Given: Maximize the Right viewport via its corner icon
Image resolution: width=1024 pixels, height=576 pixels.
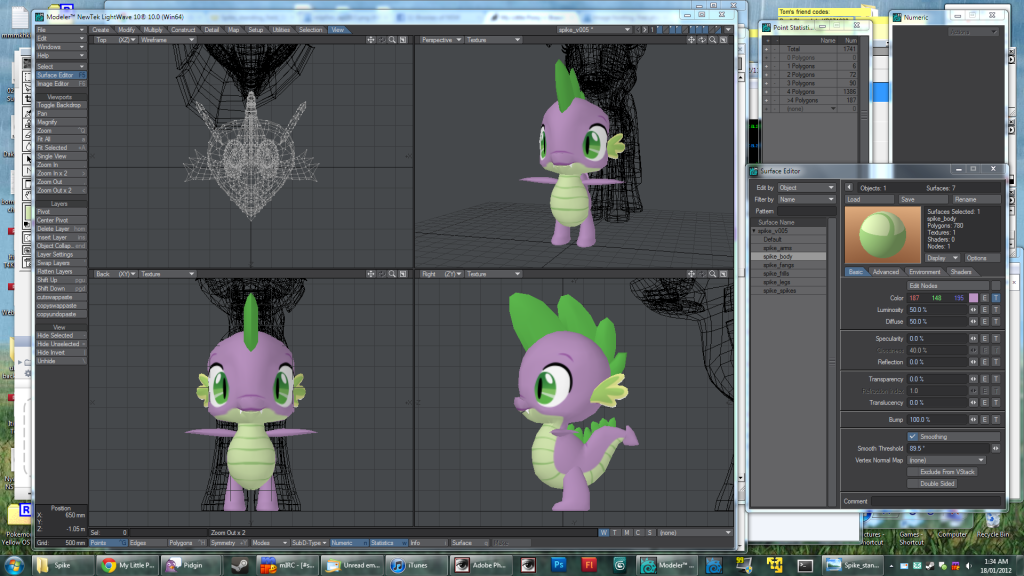Looking at the screenshot, I should (x=724, y=274).
